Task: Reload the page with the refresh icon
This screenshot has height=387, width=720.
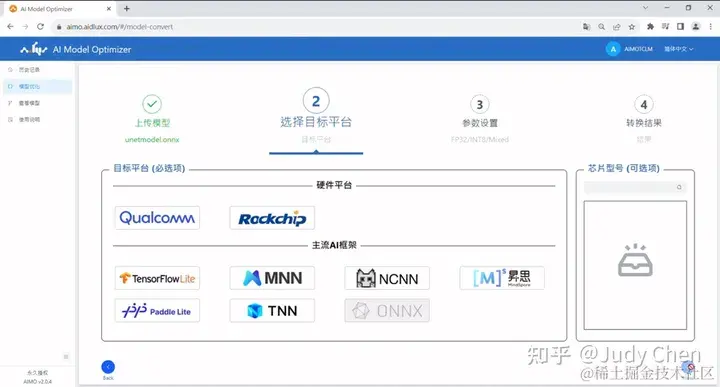Action: (40, 27)
